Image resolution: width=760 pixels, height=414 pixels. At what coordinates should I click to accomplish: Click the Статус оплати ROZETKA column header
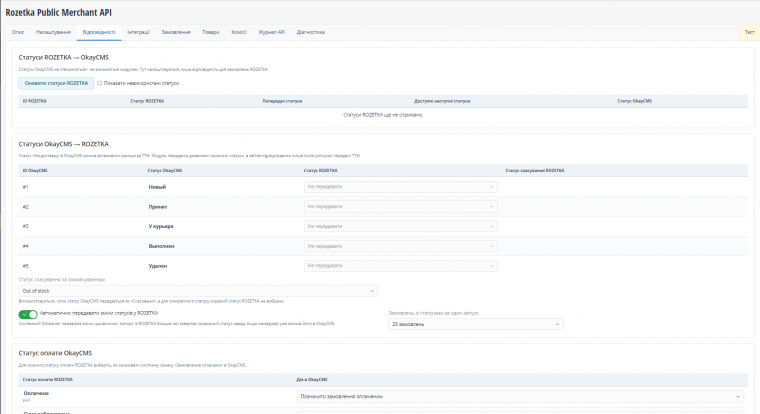coord(48,380)
